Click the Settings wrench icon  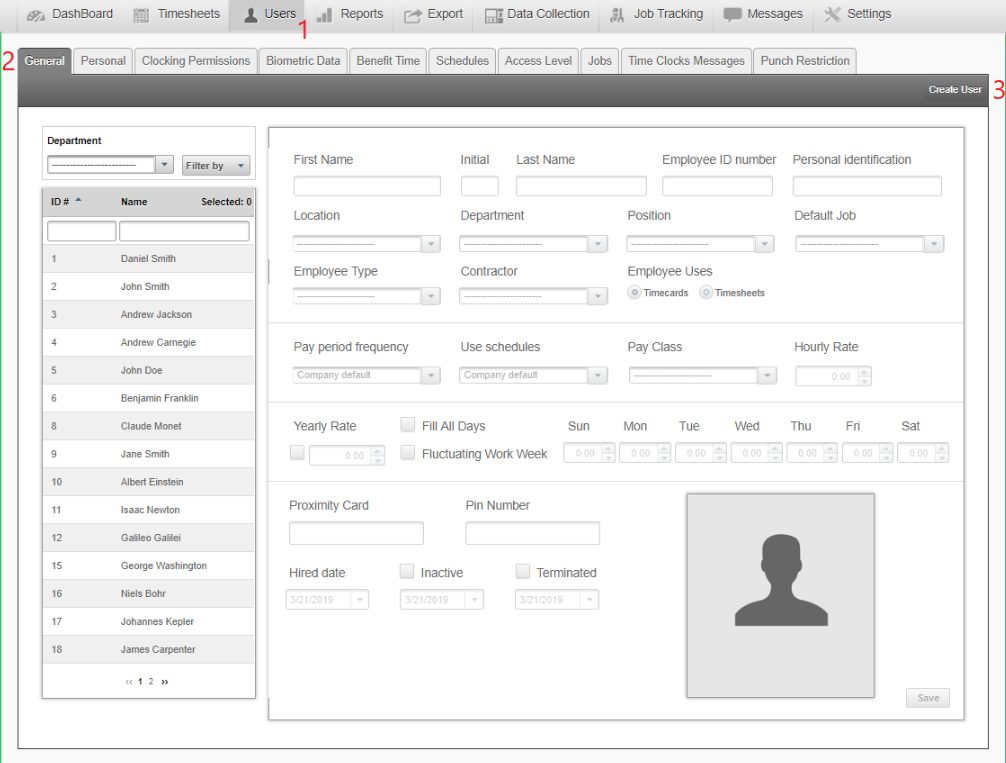tap(832, 14)
